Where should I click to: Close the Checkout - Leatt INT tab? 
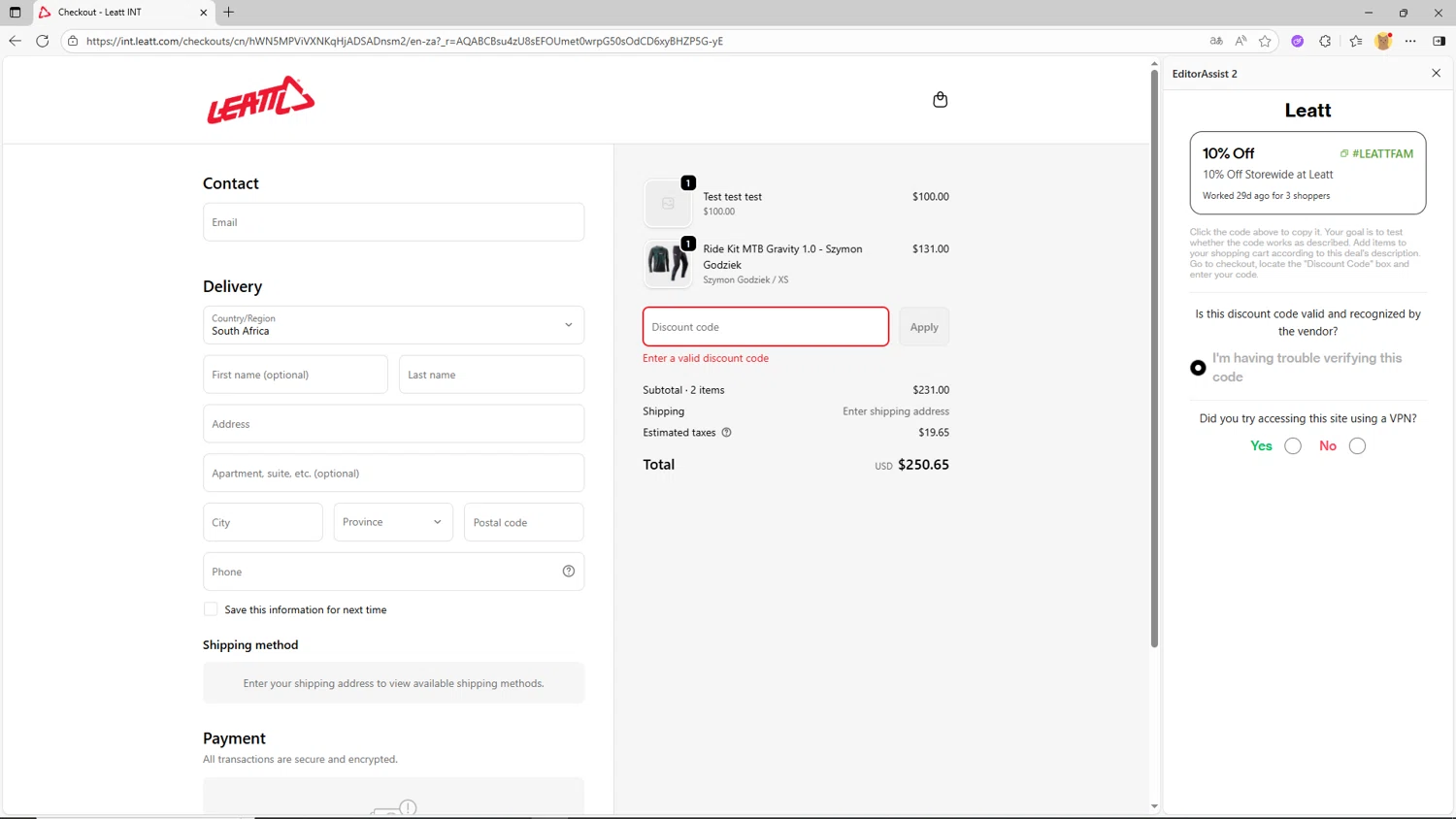[x=203, y=13]
